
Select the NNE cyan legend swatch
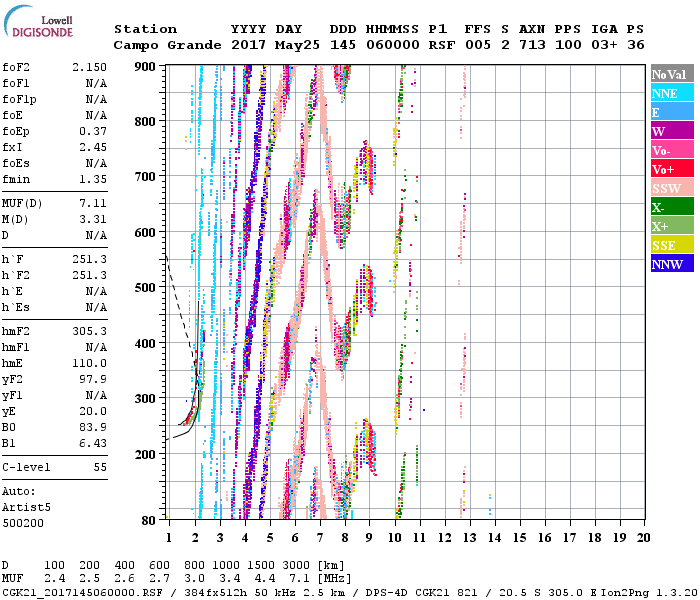coord(672,93)
